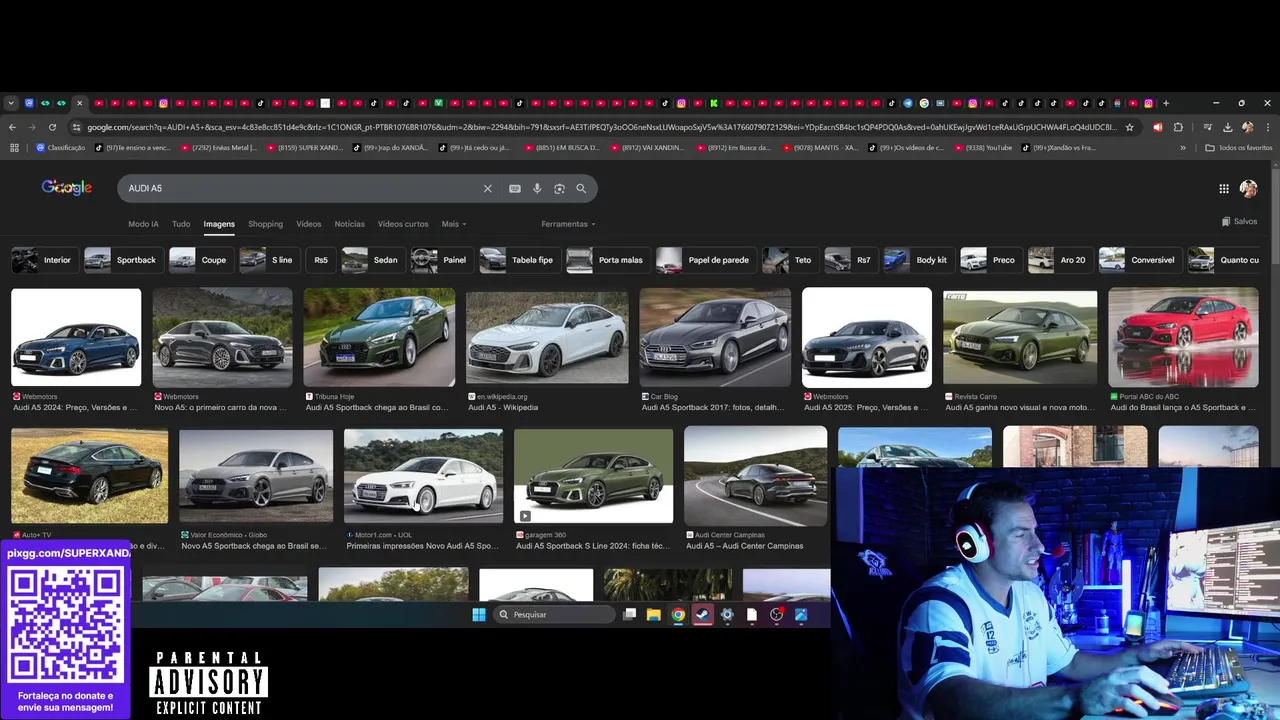Open the Chrome three-dot menu
1280x720 pixels.
tap(1267, 127)
